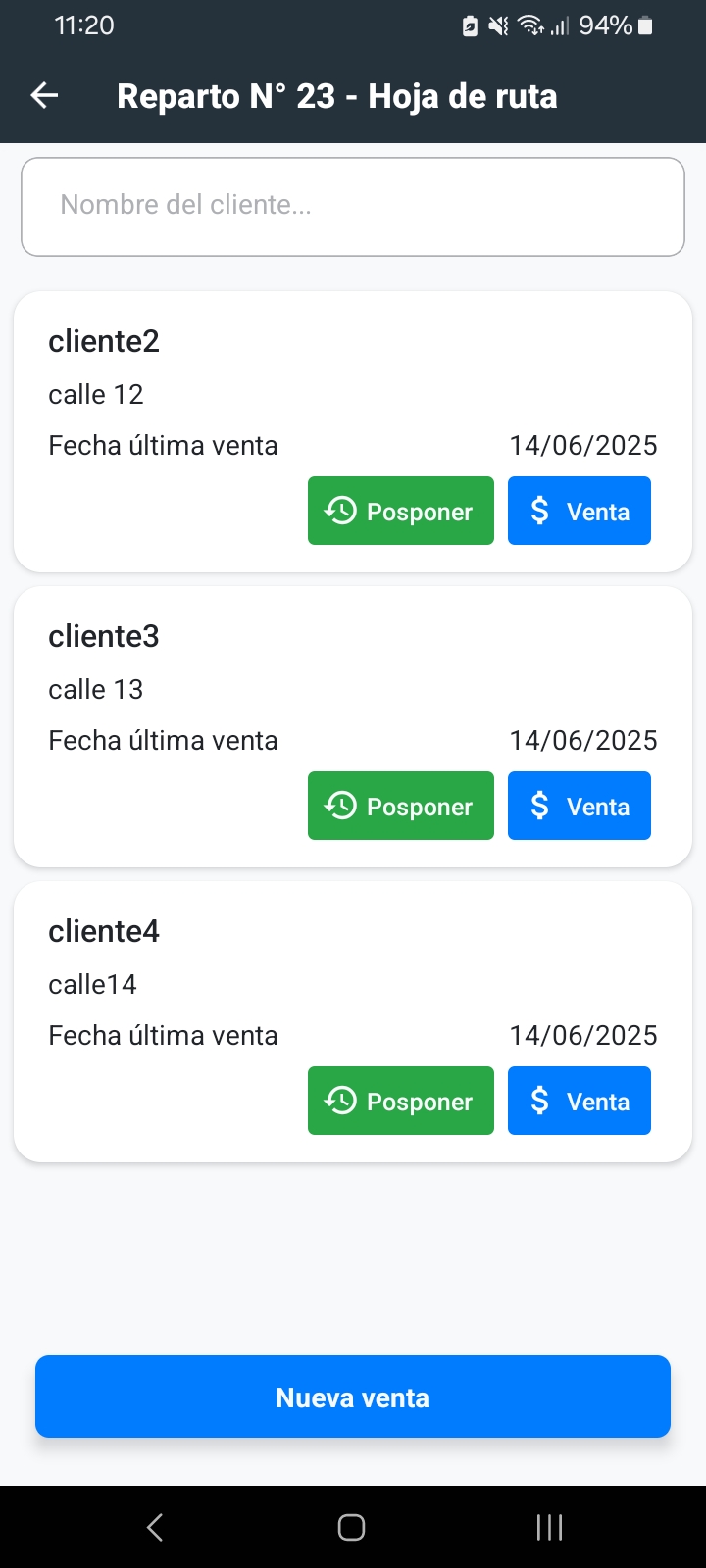Click the clock icon on cliente3's Posponer
The width and height of the screenshot is (706, 1568).
coord(340,806)
